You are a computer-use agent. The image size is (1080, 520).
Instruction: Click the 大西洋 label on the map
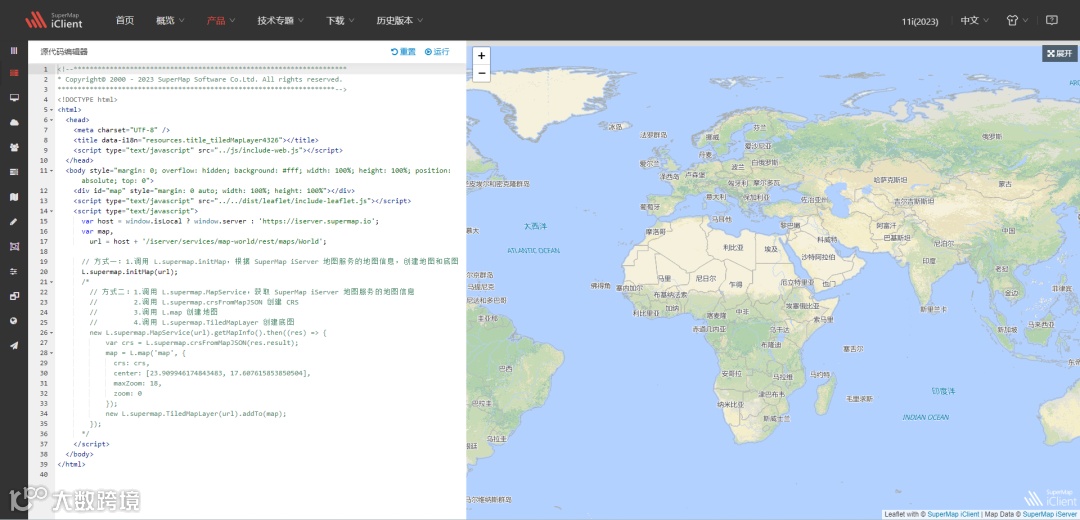(534, 225)
